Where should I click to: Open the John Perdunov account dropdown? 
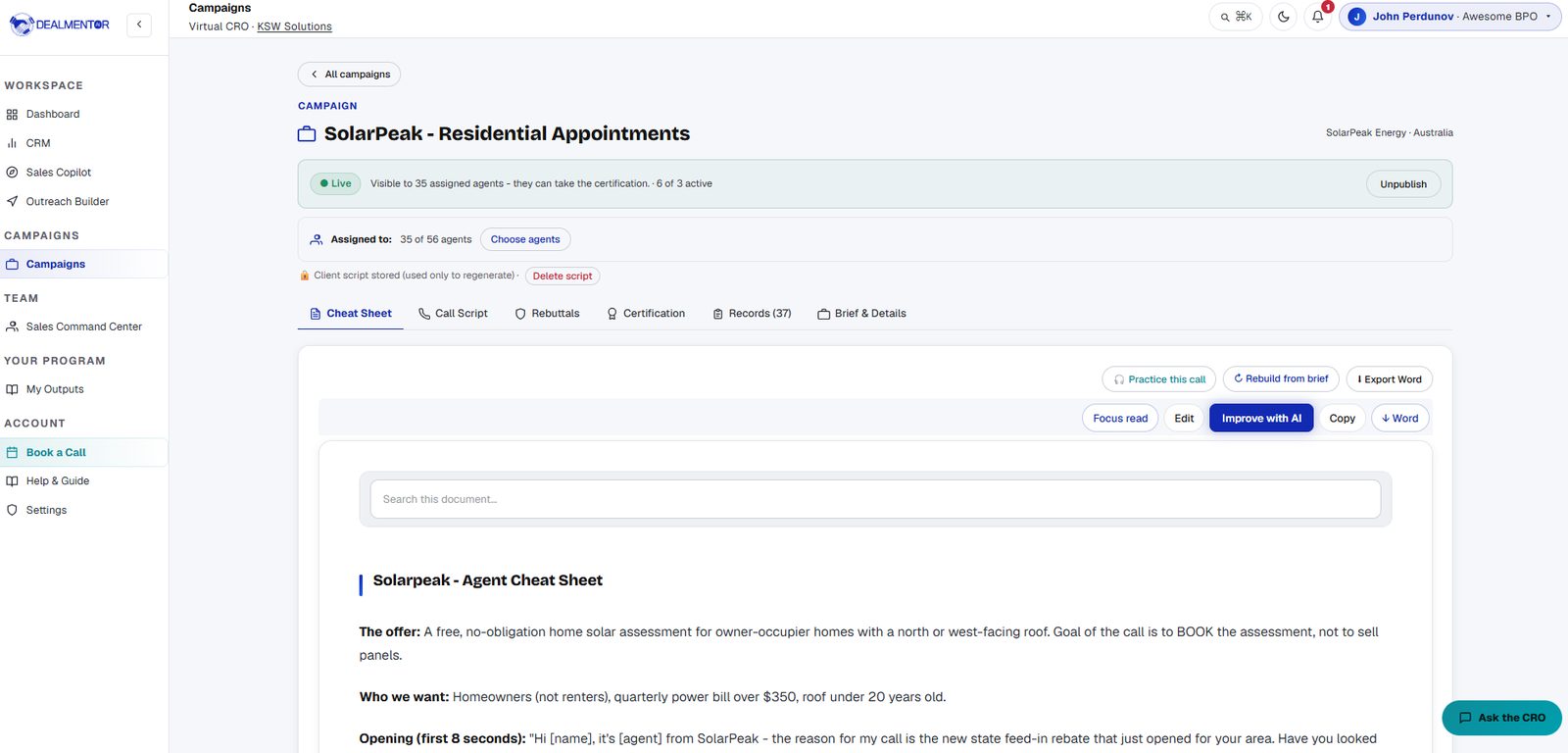(x=1449, y=17)
